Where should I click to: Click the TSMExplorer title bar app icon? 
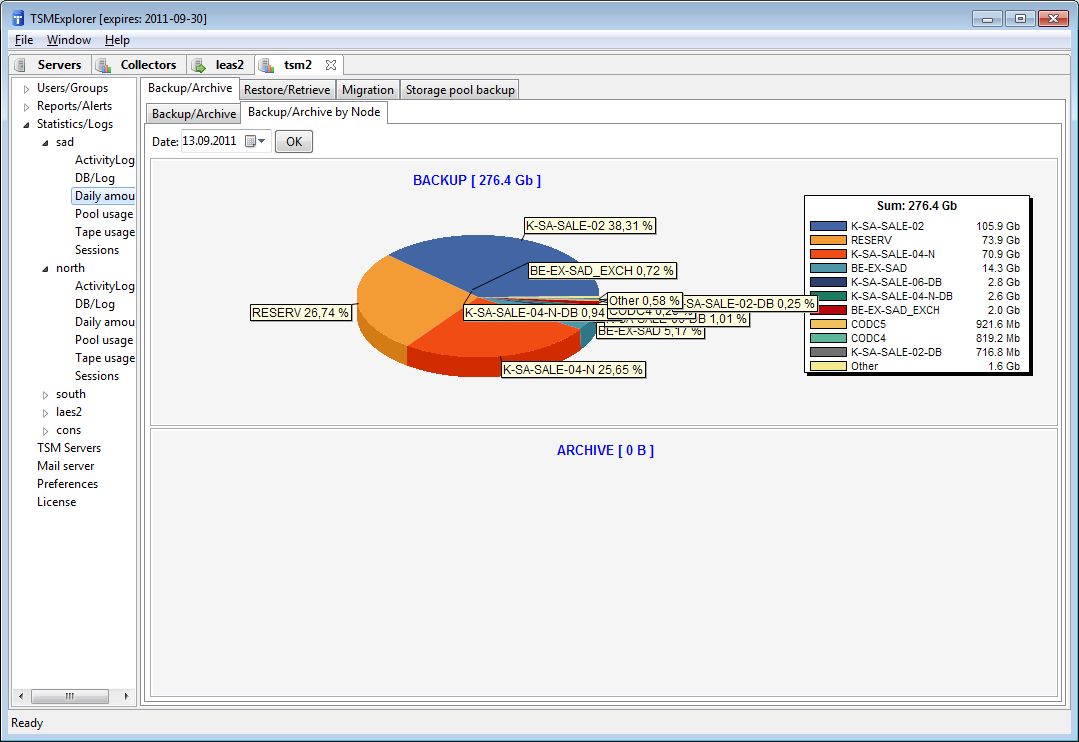coord(18,18)
